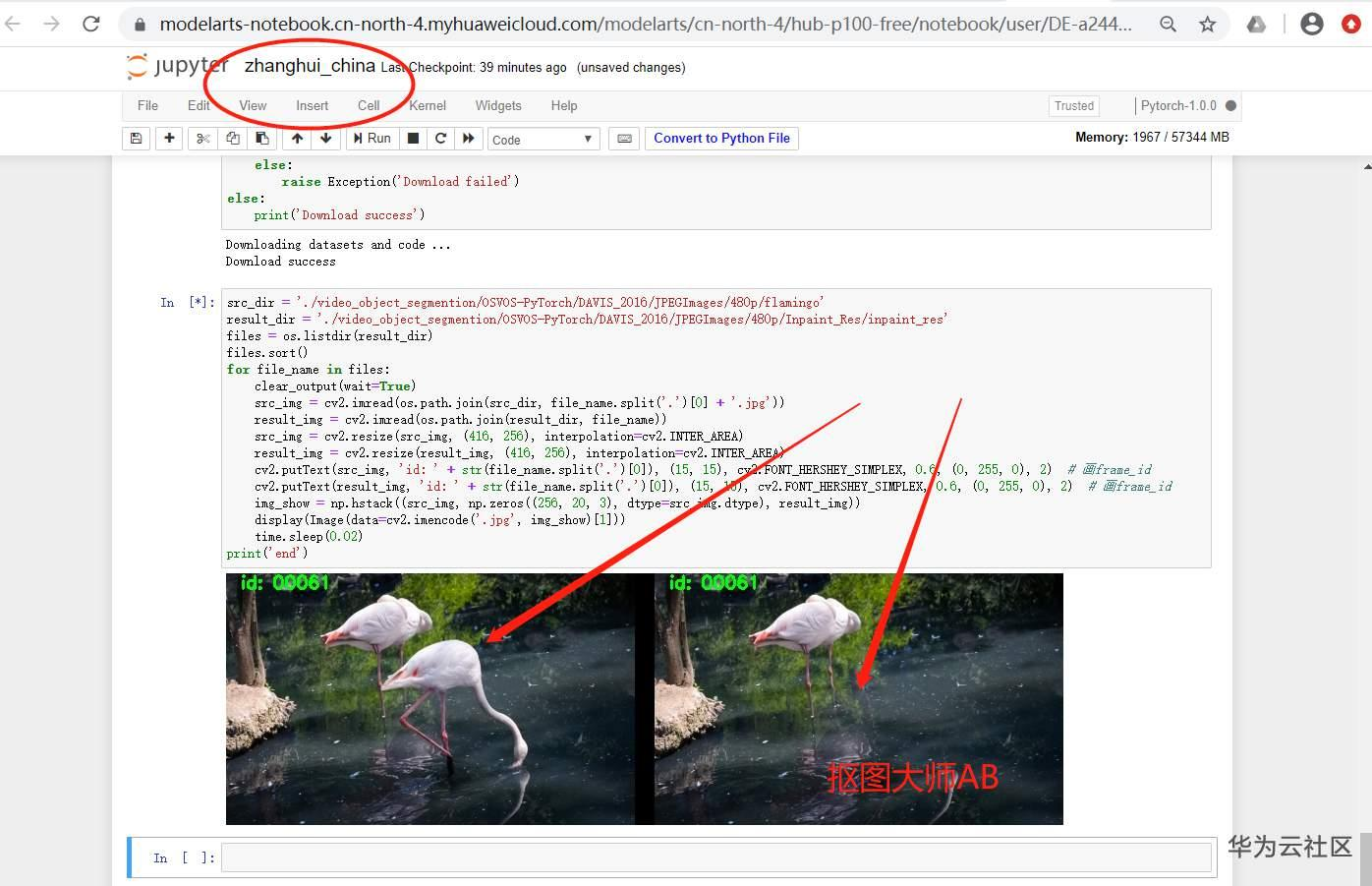Save notebook with the floppy disk icon

(x=136, y=139)
